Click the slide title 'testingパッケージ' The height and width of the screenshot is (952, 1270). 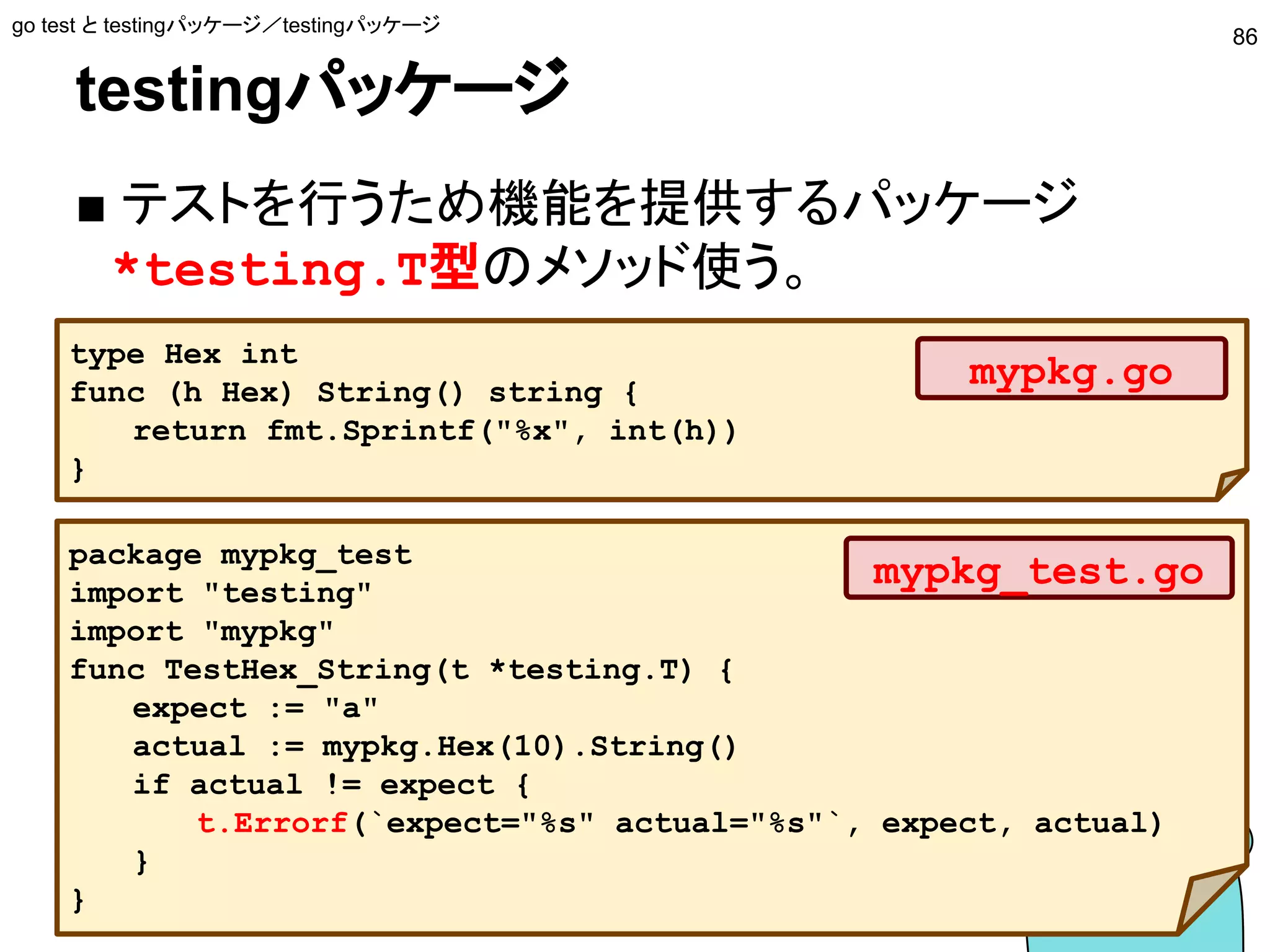[x=322, y=89]
